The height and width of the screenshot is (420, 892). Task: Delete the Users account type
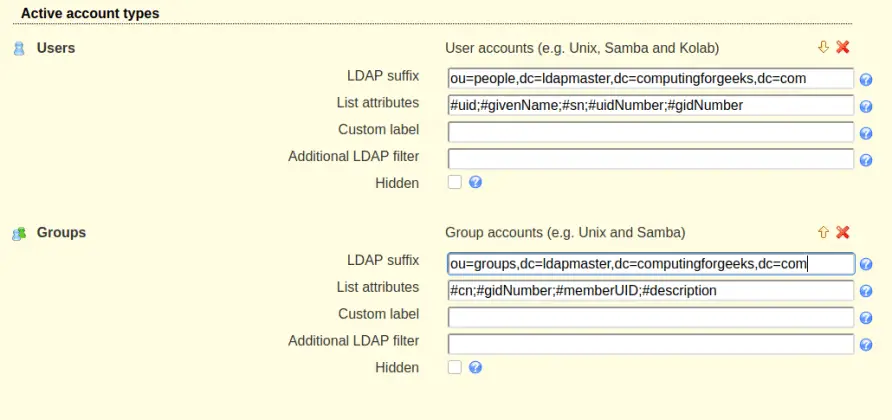843,47
